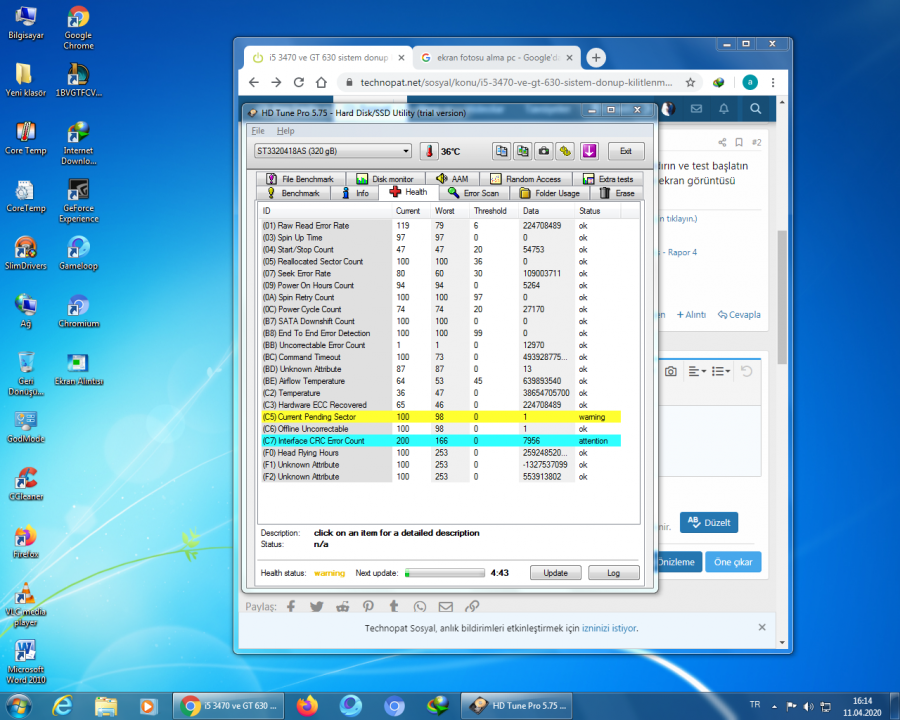
Task: Show hidden system tray icons
Action: 774,706
